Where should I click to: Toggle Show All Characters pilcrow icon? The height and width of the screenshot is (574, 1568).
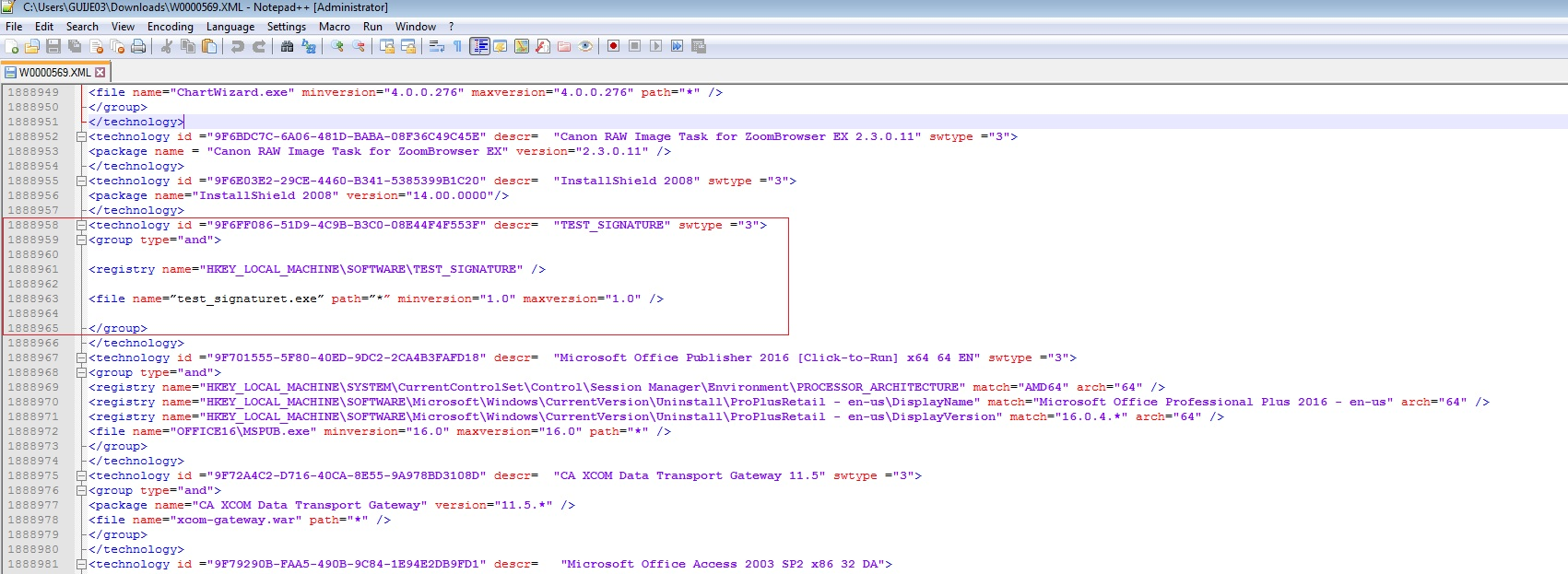(458, 46)
